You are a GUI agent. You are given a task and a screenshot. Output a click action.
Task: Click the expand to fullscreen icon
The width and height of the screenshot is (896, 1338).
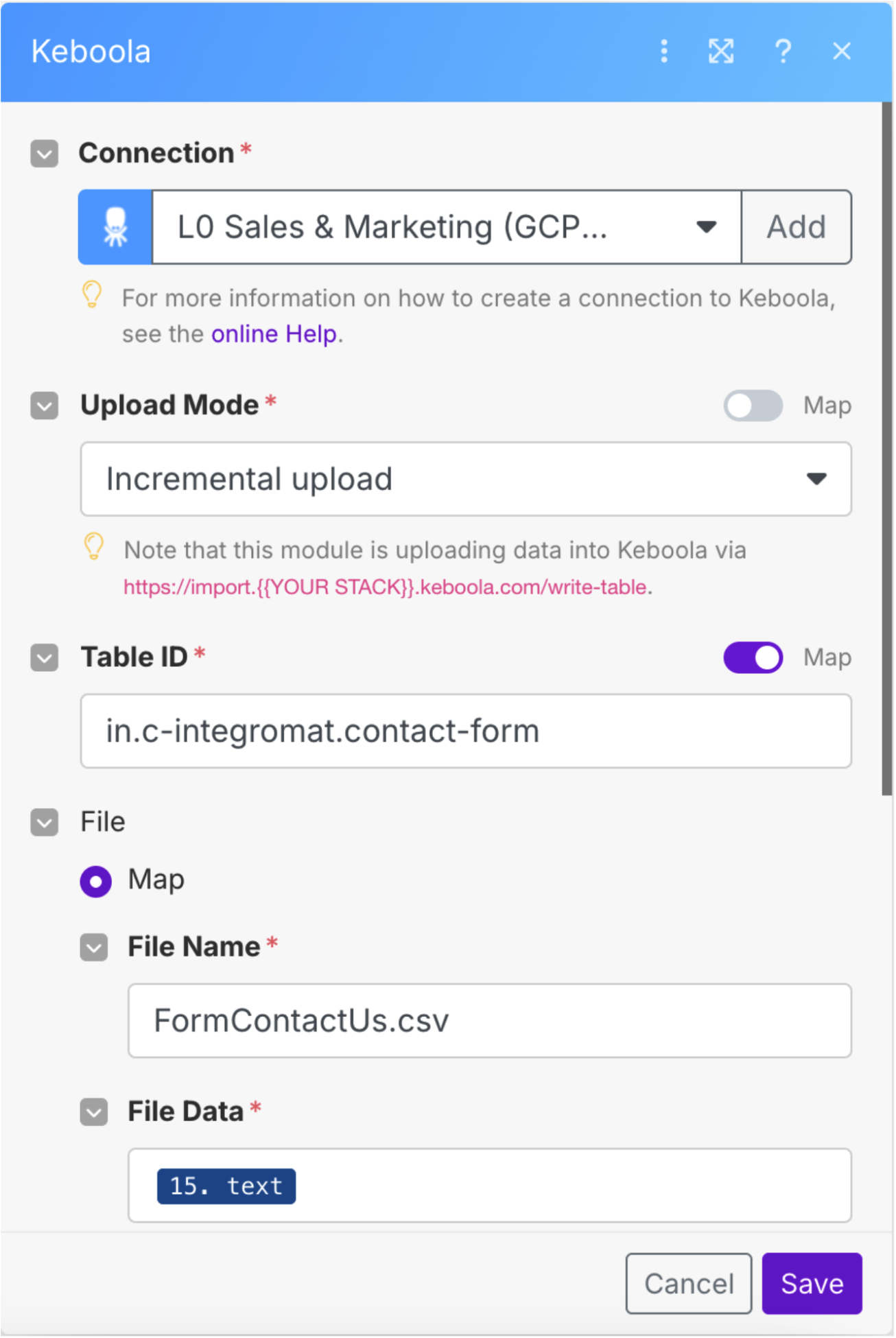tap(721, 51)
